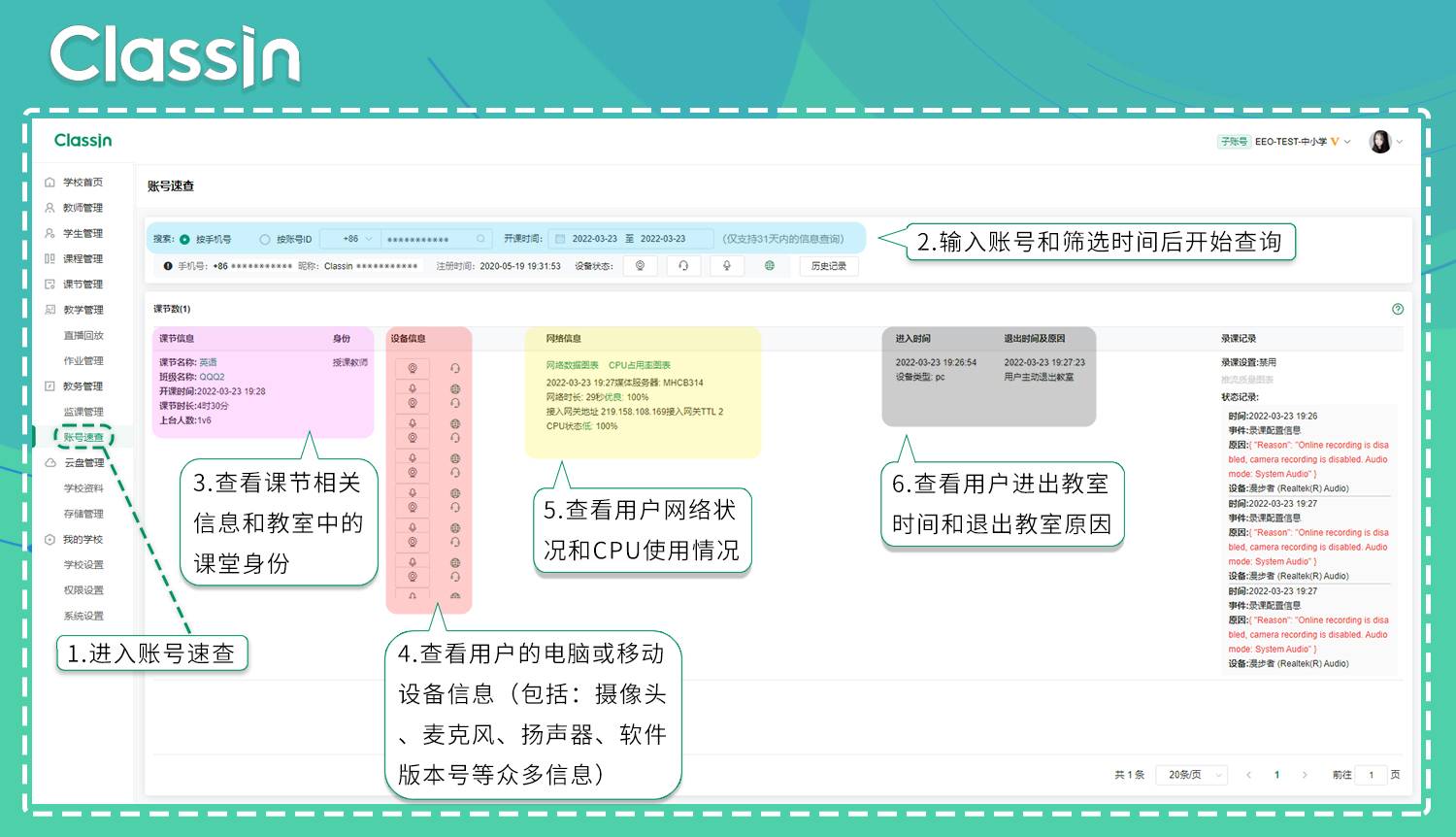Screen dimensions: 1456x837
Task: Click the ClassIn logo in the web header
Action: click(83, 141)
